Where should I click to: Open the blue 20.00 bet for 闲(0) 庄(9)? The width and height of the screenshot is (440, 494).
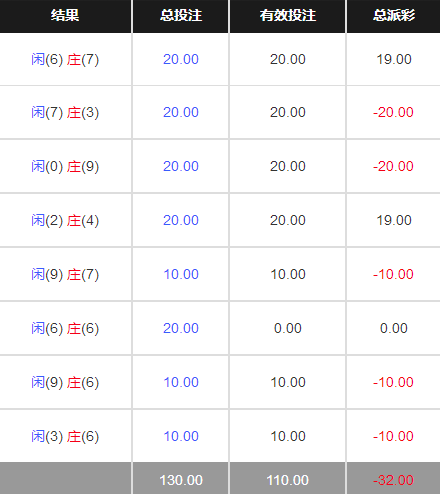(181, 166)
